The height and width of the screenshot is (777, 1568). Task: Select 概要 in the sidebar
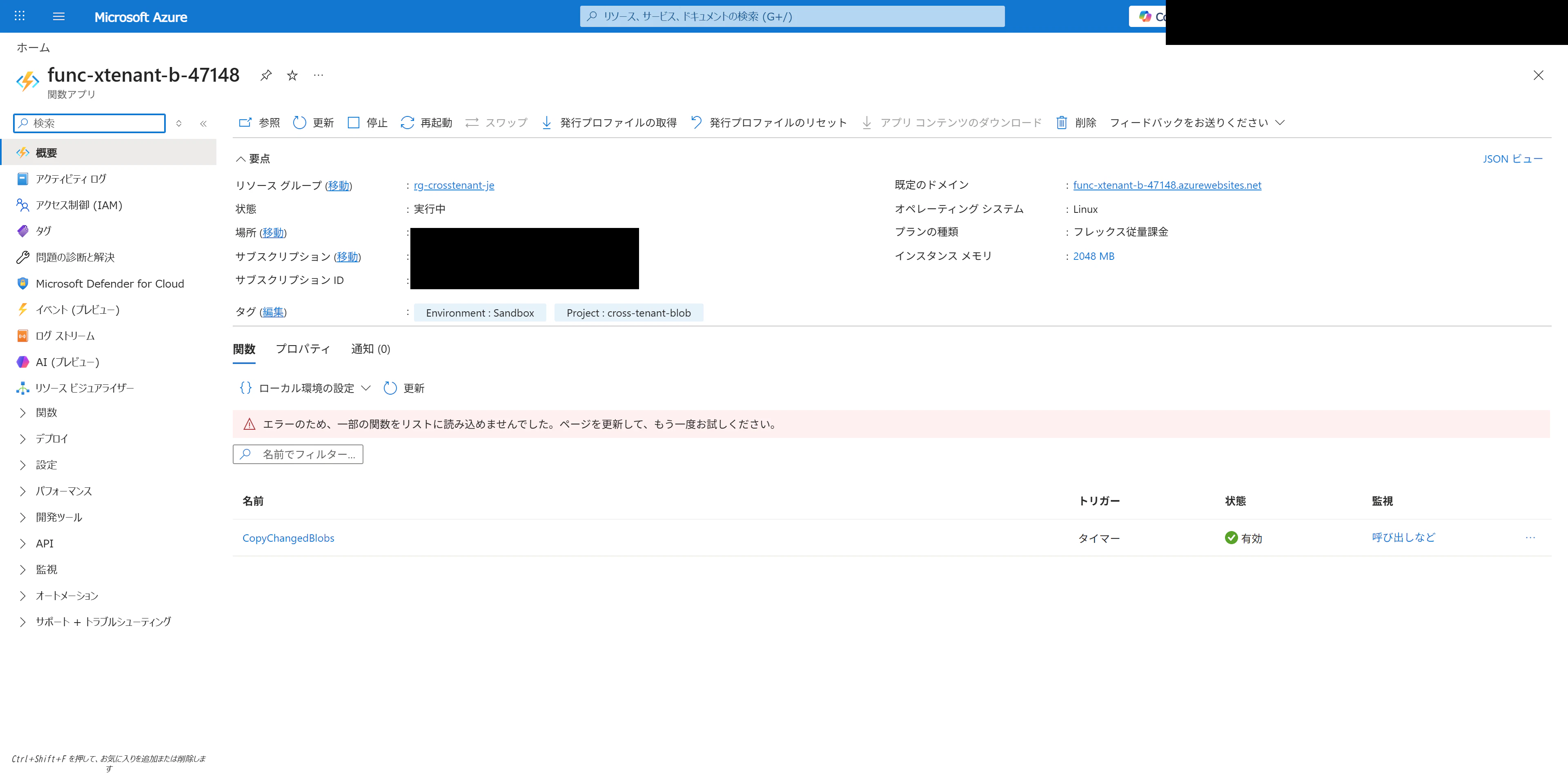tap(109, 152)
